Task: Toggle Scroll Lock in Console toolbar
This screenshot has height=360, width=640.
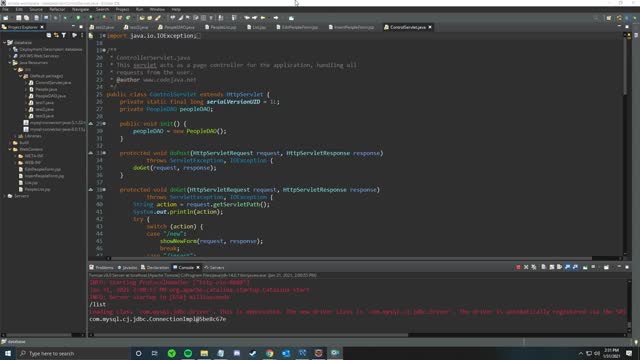Action: [552, 267]
